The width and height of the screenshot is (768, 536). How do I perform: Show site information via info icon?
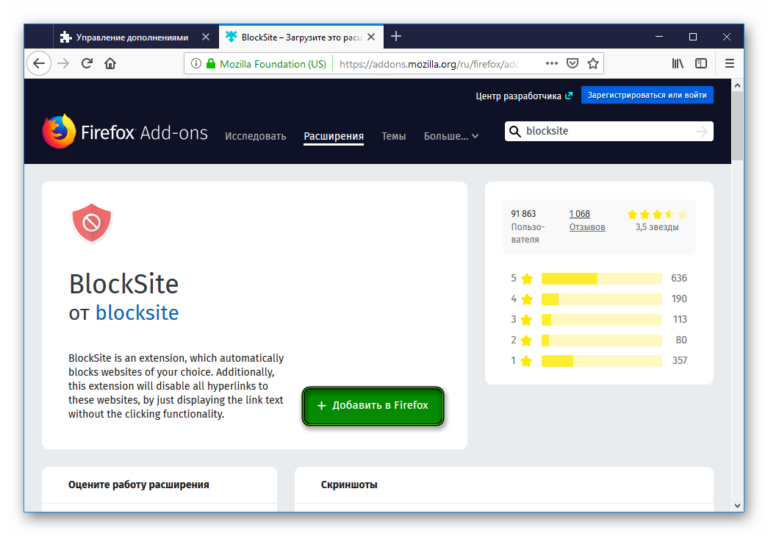[196, 64]
